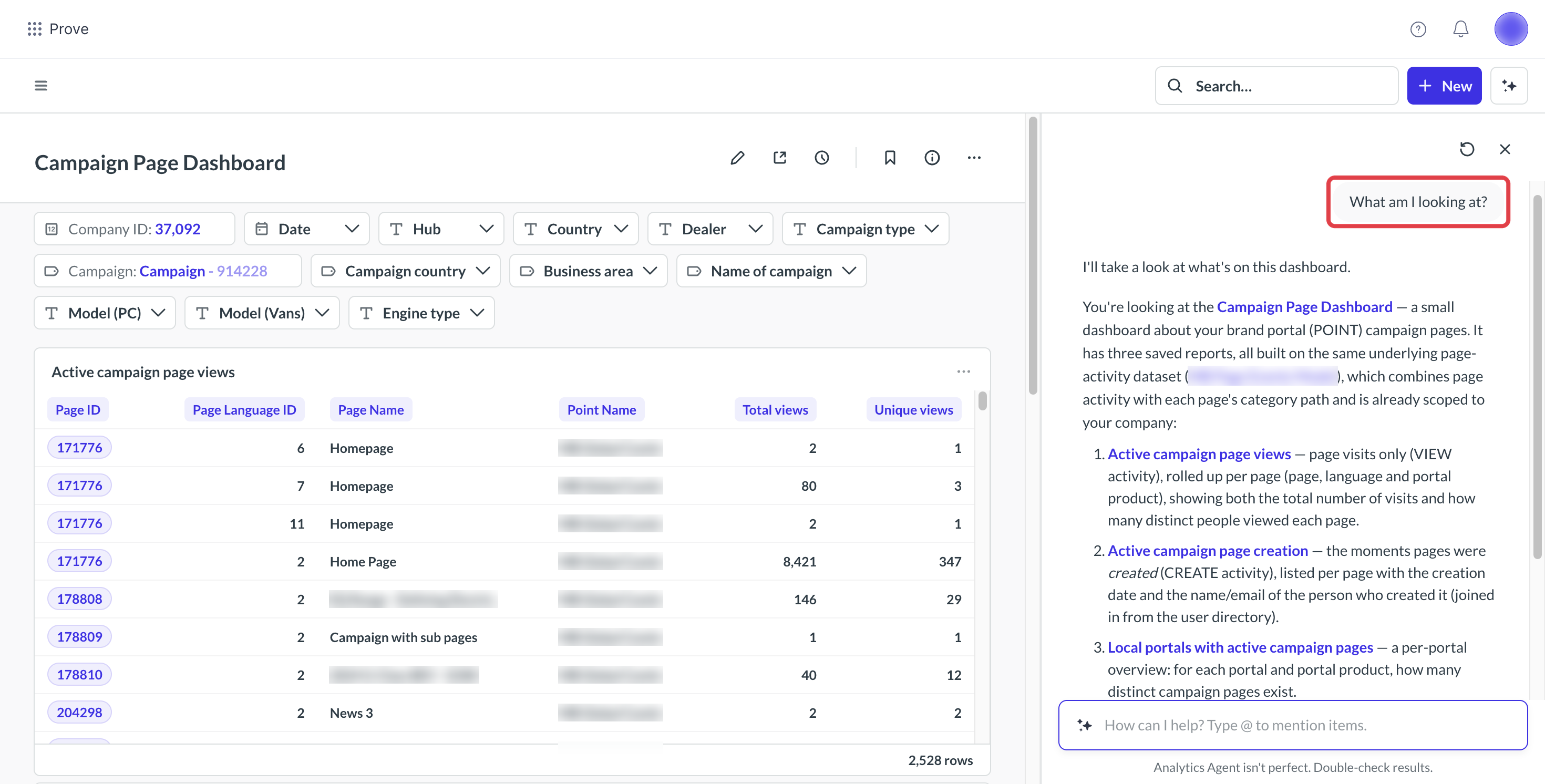Open the dashboard more options menu
1545x784 pixels.
coord(974,158)
